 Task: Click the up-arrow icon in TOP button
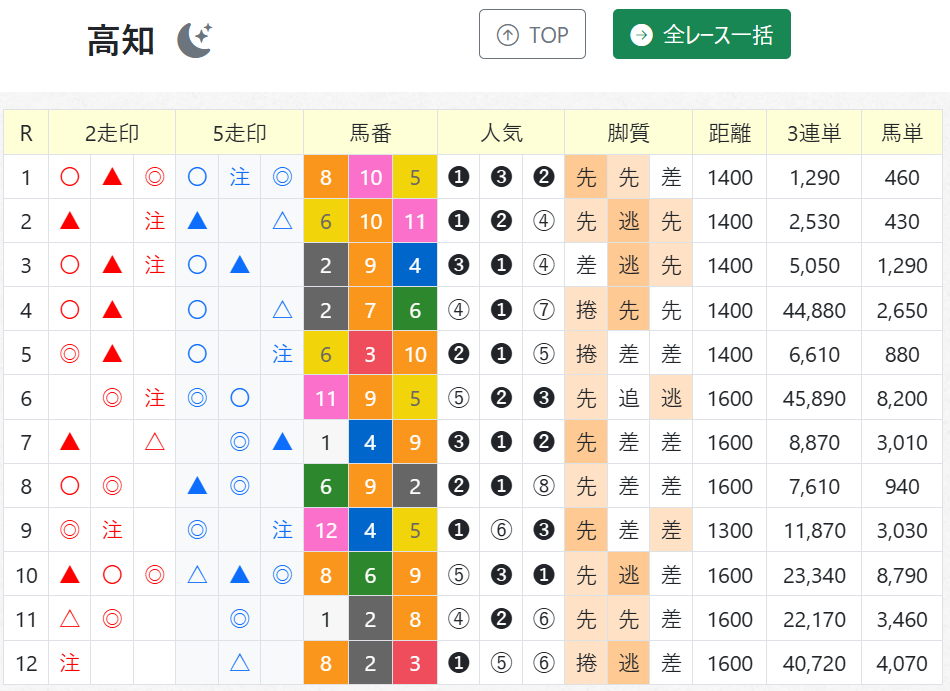pos(508,35)
